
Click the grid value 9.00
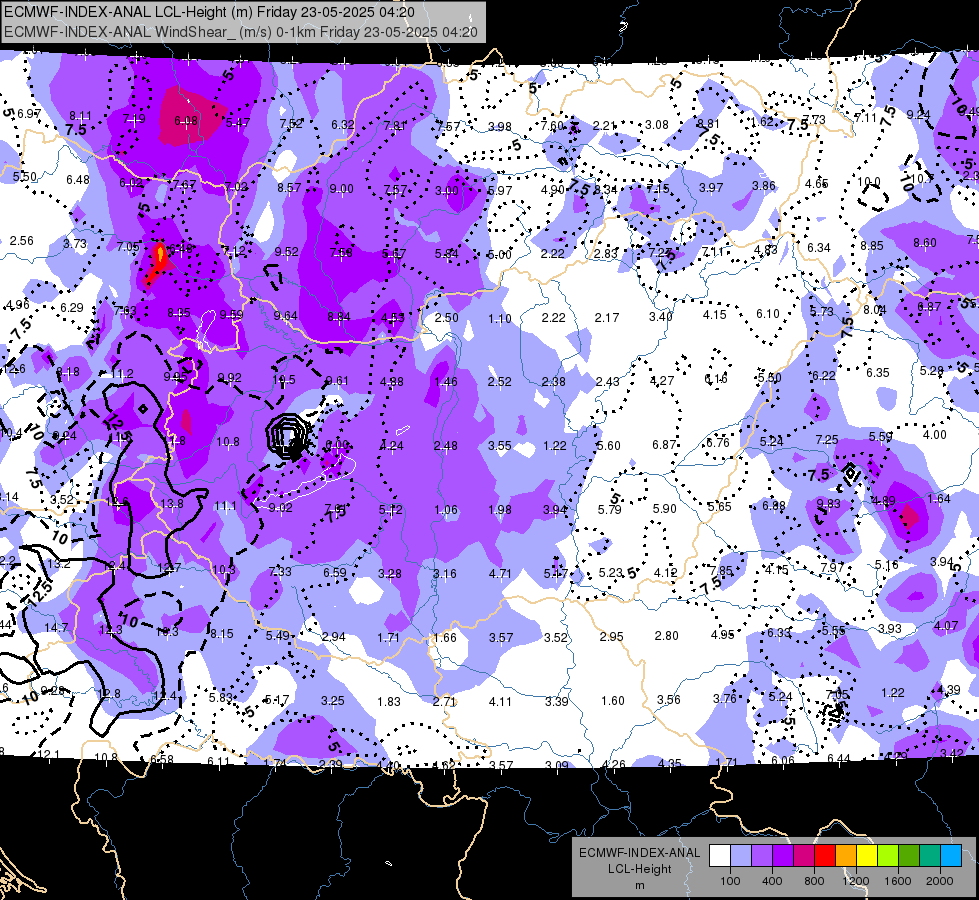[x=342, y=189]
